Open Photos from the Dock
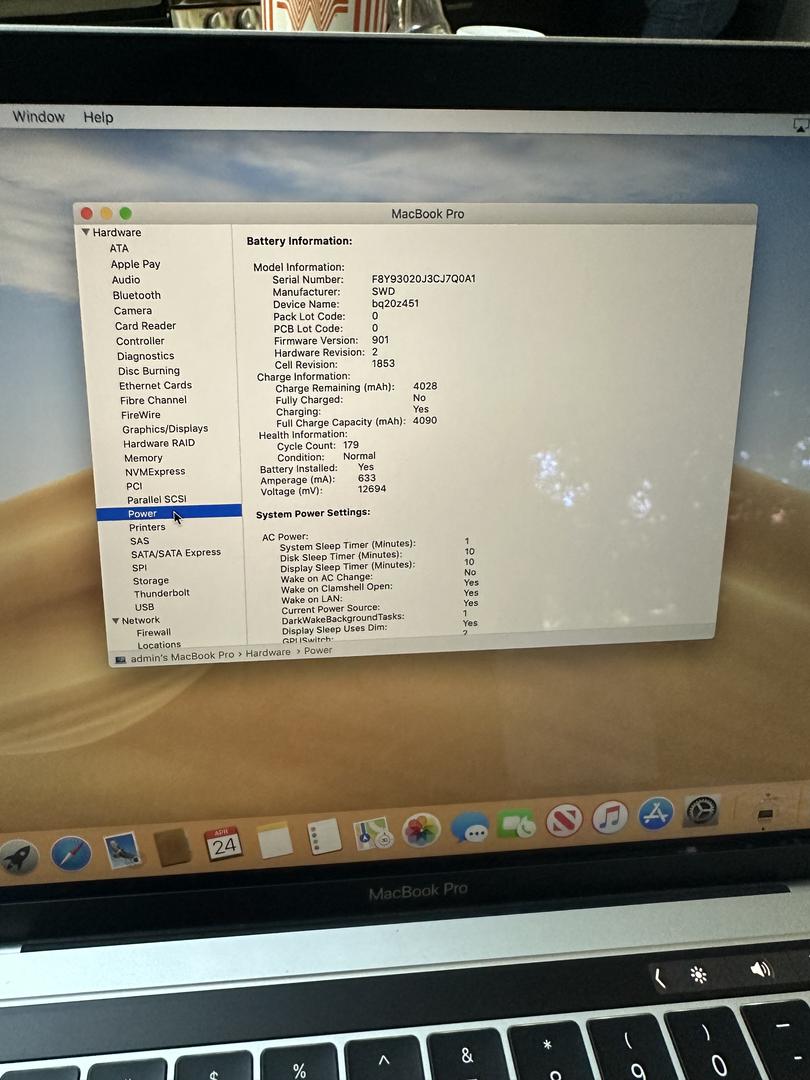Image resolution: width=810 pixels, height=1080 pixels. (421, 830)
